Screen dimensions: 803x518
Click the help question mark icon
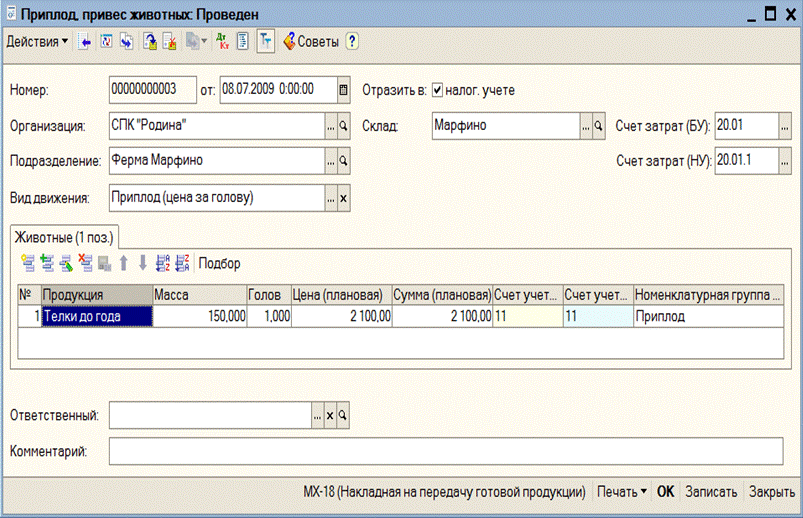pyautogui.click(x=352, y=42)
